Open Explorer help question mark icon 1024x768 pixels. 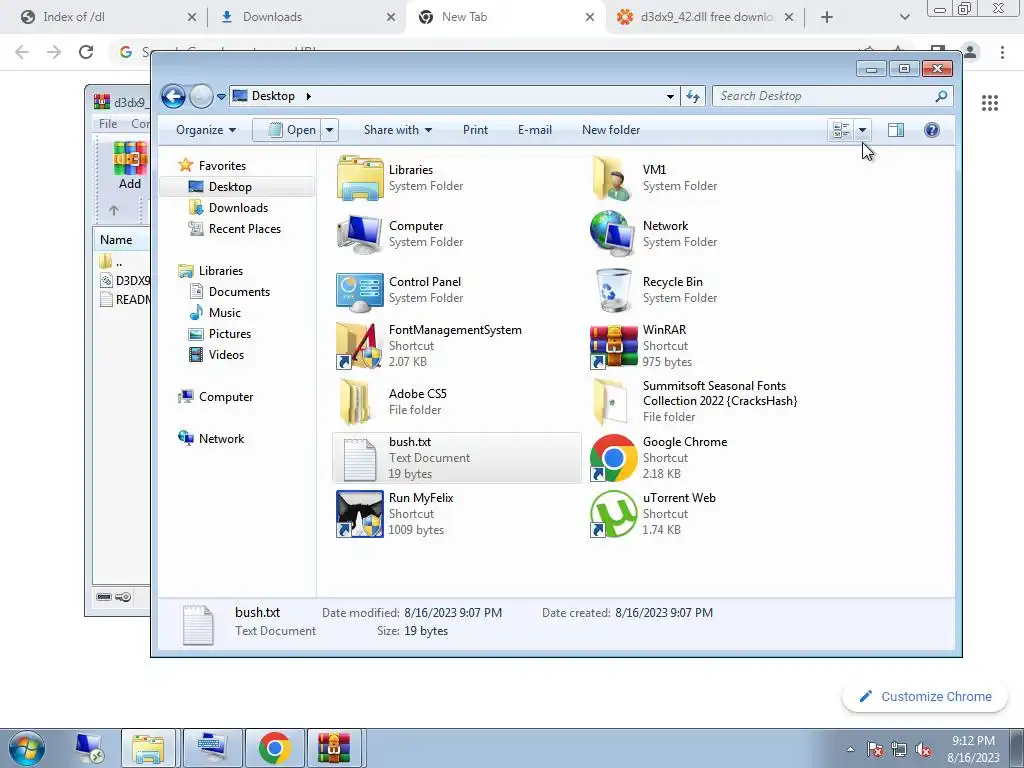(932, 130)
